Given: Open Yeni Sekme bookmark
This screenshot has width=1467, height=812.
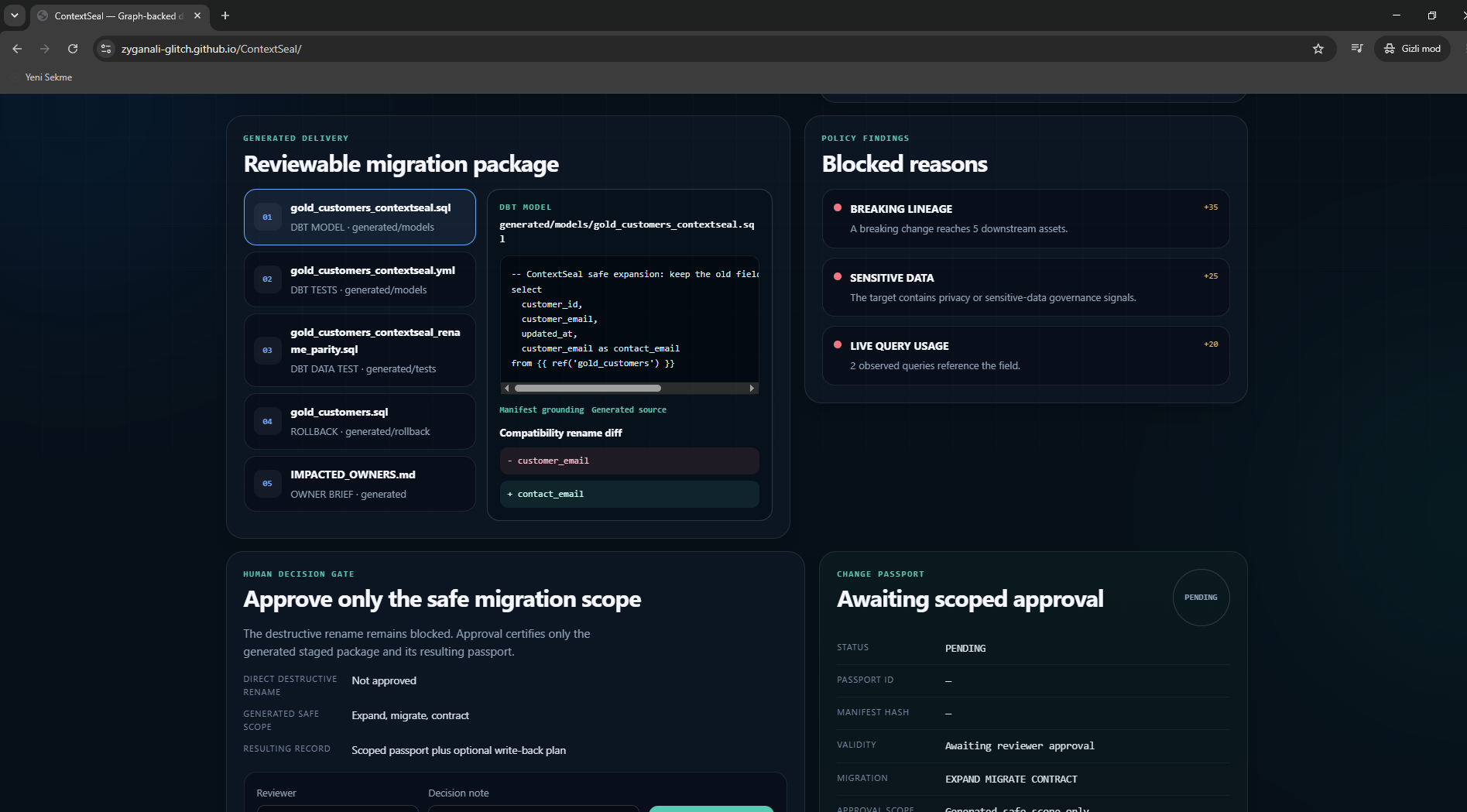Looking at the screenshot, I should point(48,77).
